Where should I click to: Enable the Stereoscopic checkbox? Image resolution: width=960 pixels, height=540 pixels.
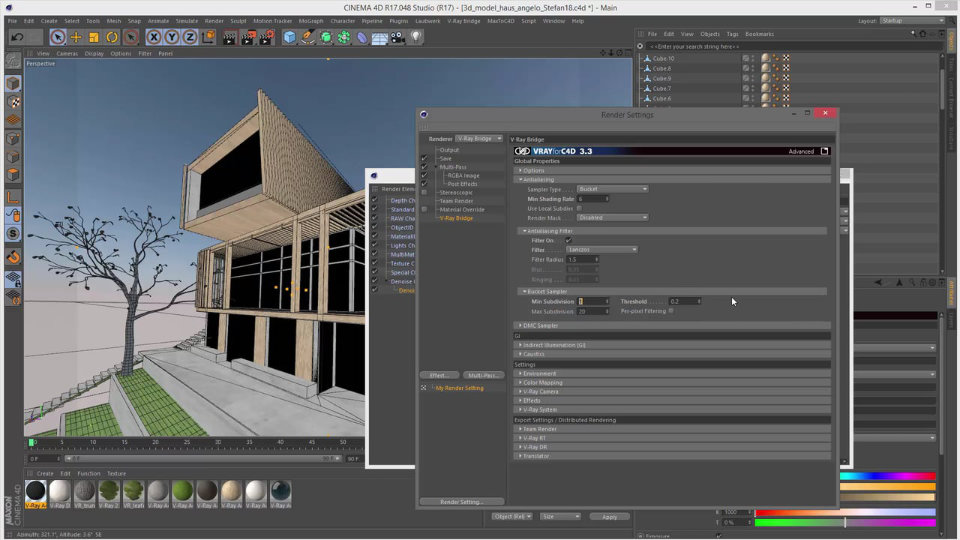[x=424, y=192]
